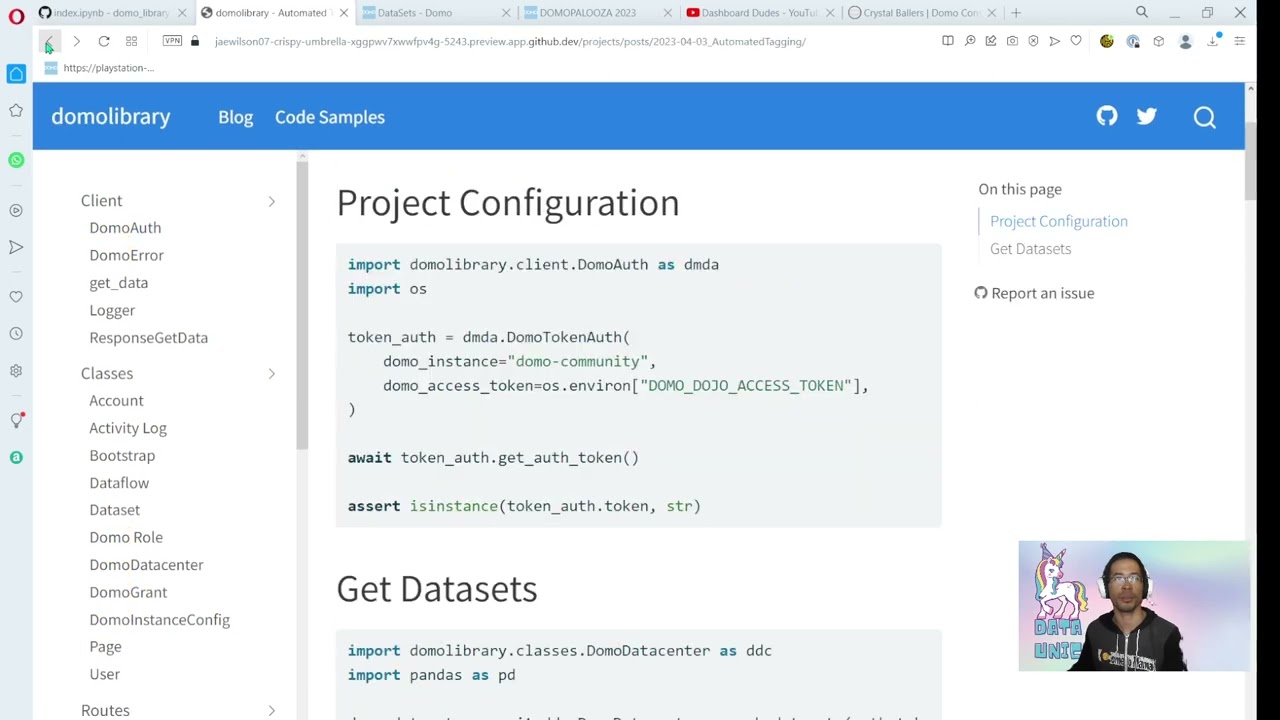Open the cube extensions icon
This screenshot has width=1280, height=720.
pos(1159,41)
